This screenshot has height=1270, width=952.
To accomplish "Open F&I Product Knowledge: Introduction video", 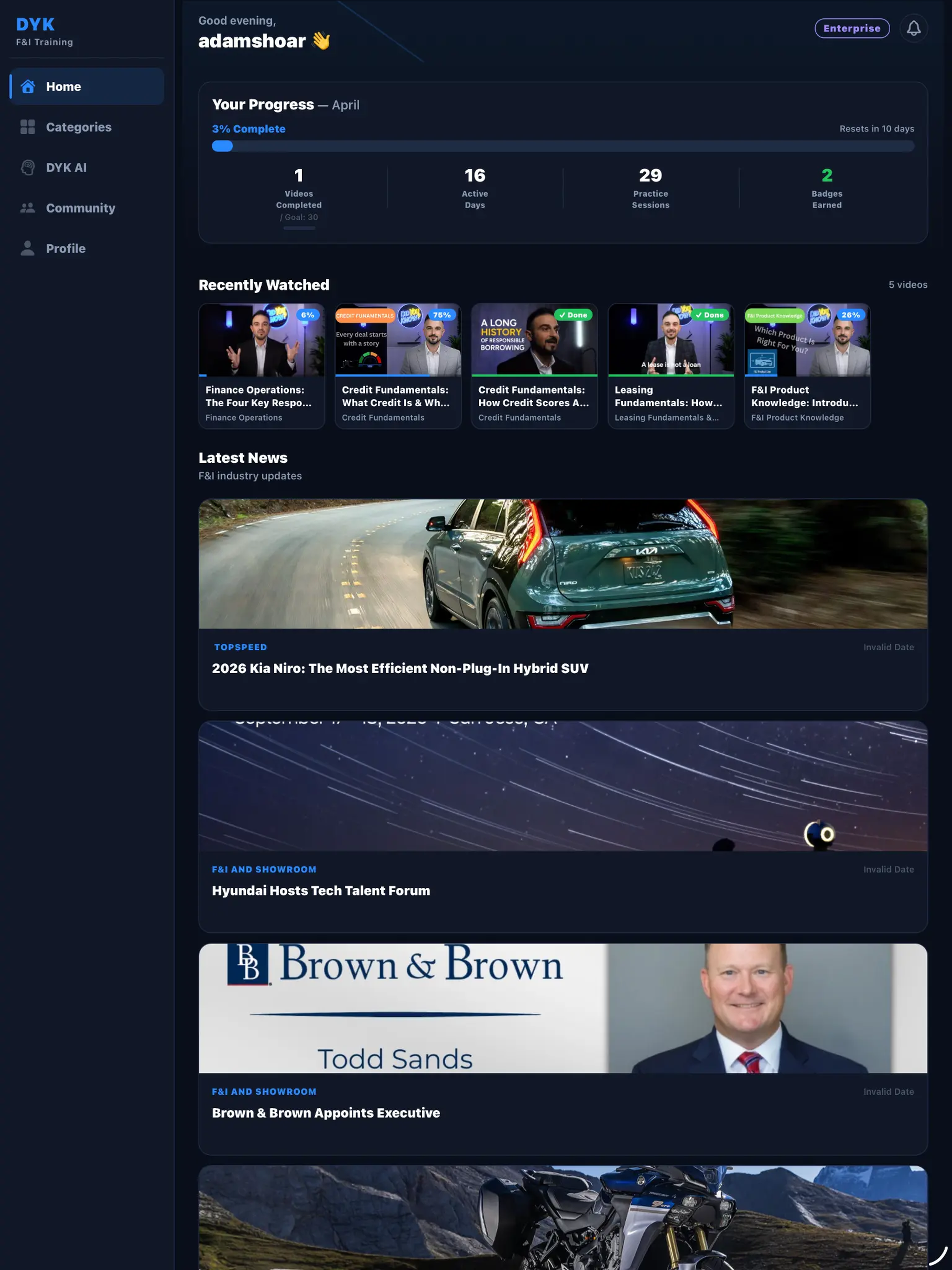I will point(807,366).
